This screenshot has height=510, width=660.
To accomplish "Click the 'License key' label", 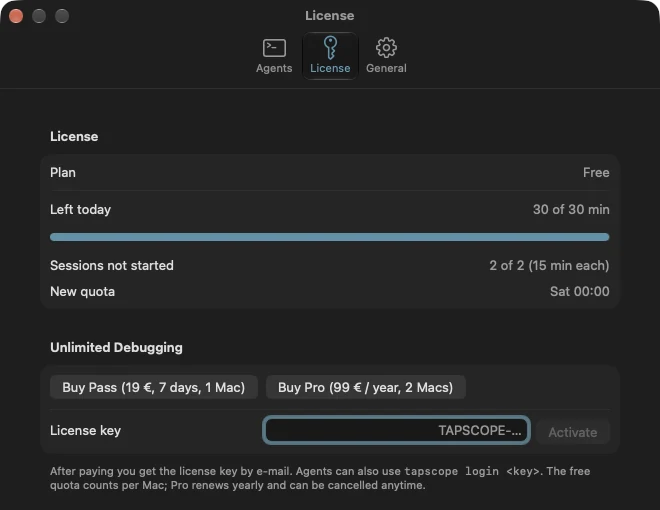I will coord(85,430).
